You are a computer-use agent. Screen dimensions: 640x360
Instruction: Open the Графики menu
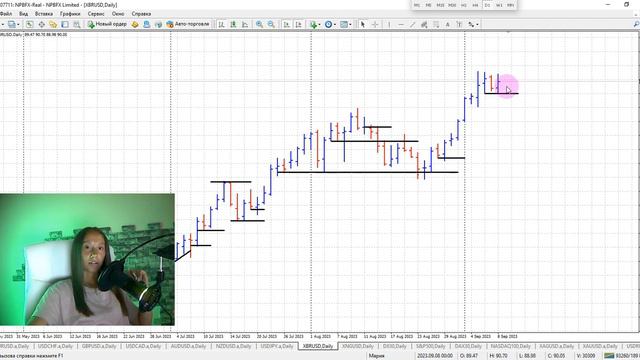(70, 14)
